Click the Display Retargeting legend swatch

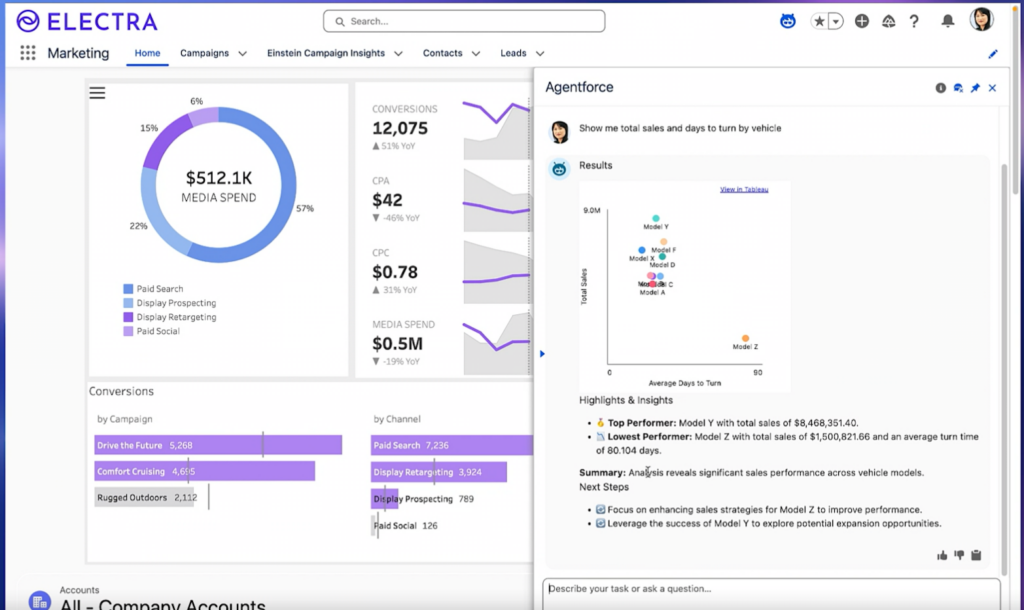(128, 317)
